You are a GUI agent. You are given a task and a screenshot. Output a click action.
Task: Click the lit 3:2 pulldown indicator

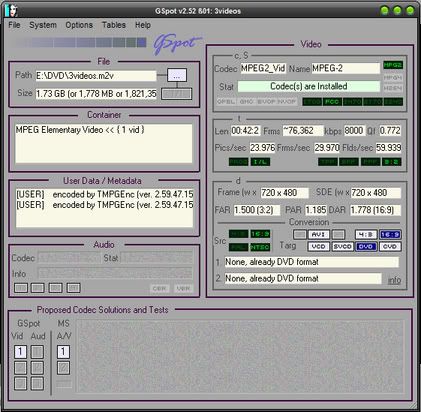pos(391,162)
